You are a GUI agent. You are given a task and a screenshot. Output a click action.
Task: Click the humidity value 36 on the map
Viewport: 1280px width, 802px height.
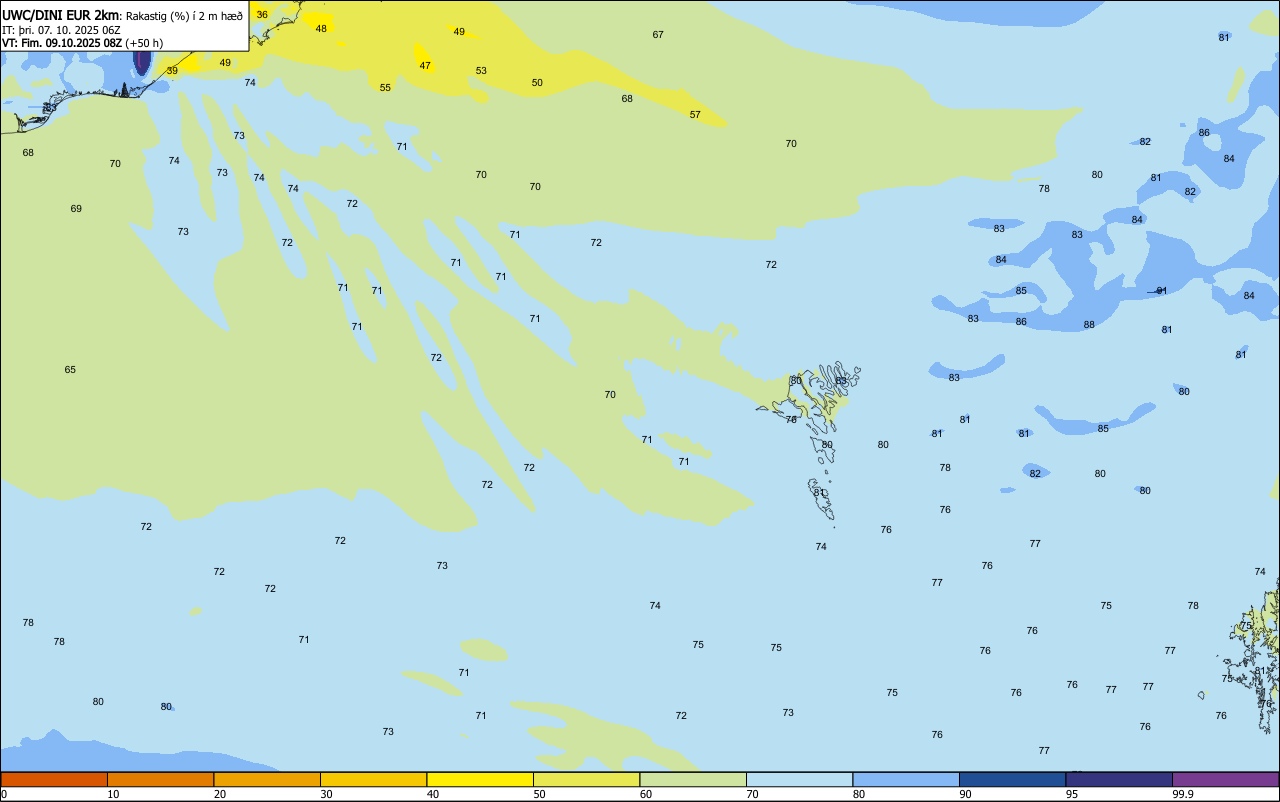click(x=262, y=14)
